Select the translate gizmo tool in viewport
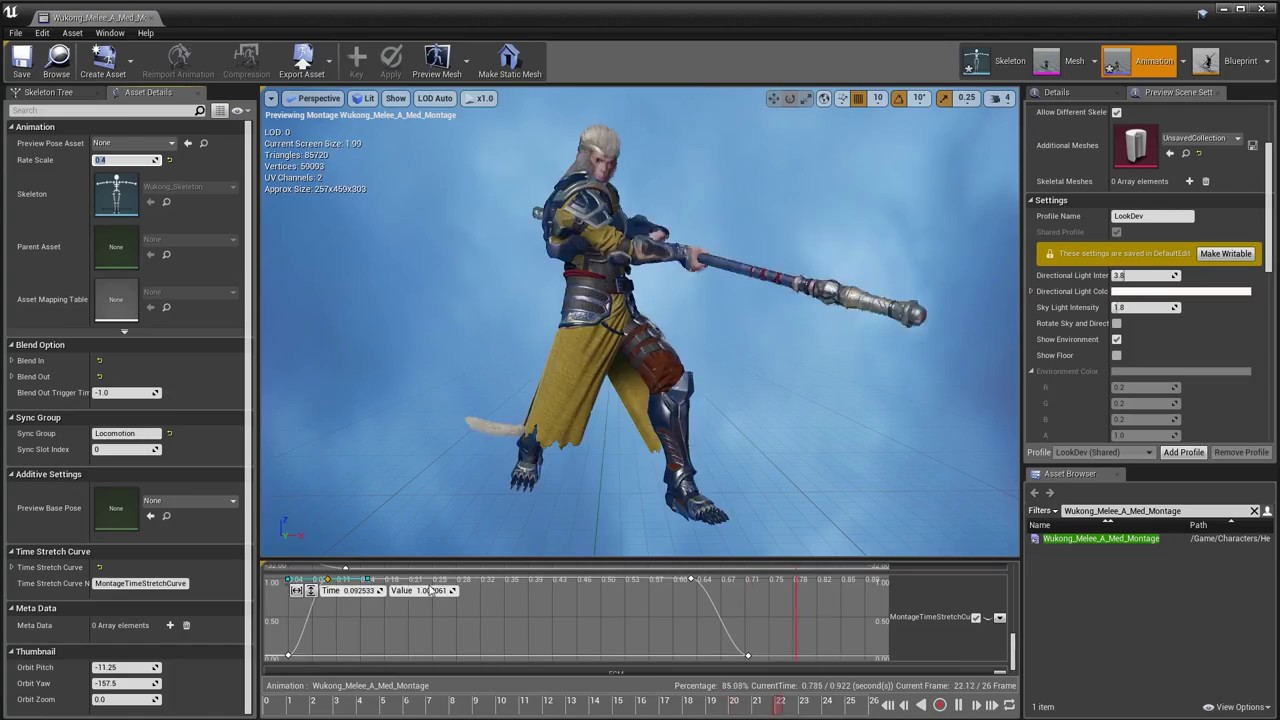 (x=773, y=98)
